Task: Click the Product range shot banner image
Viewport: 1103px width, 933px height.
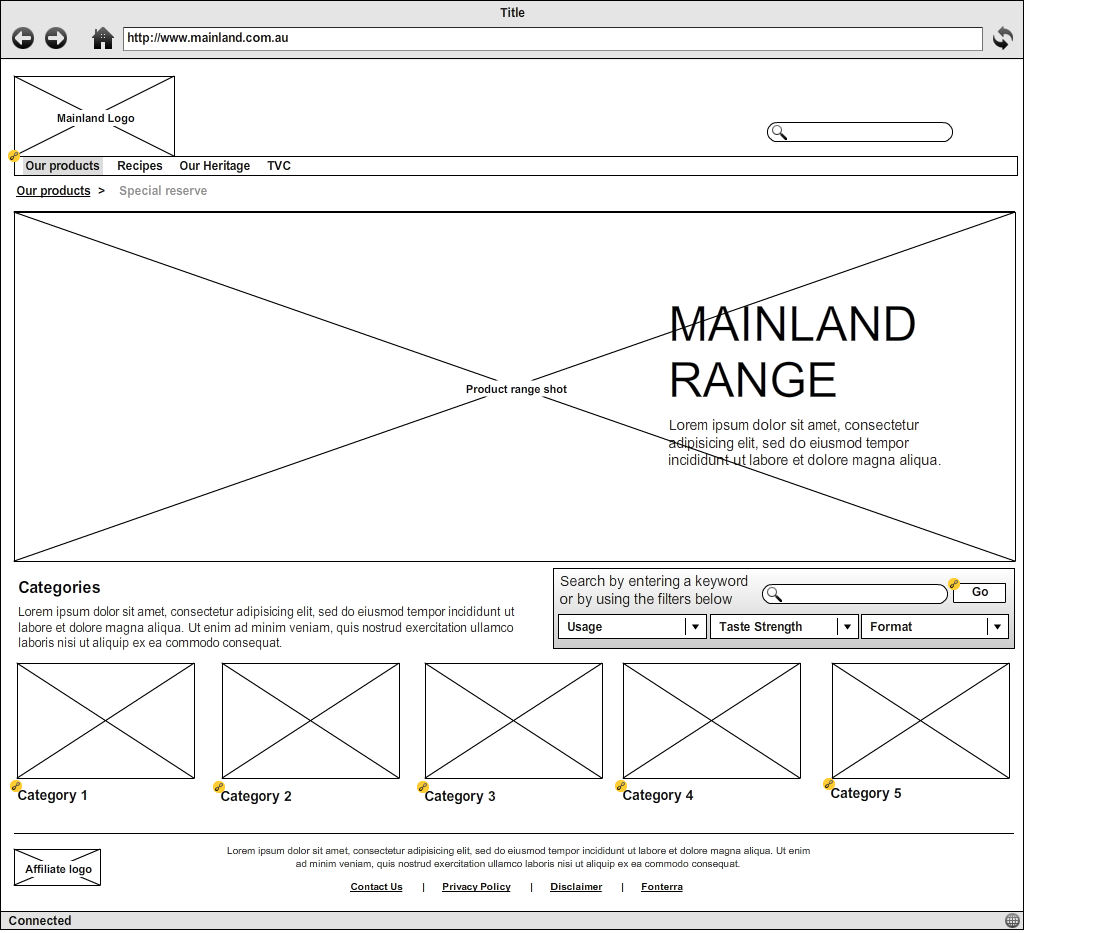Action: coord(515,386)
